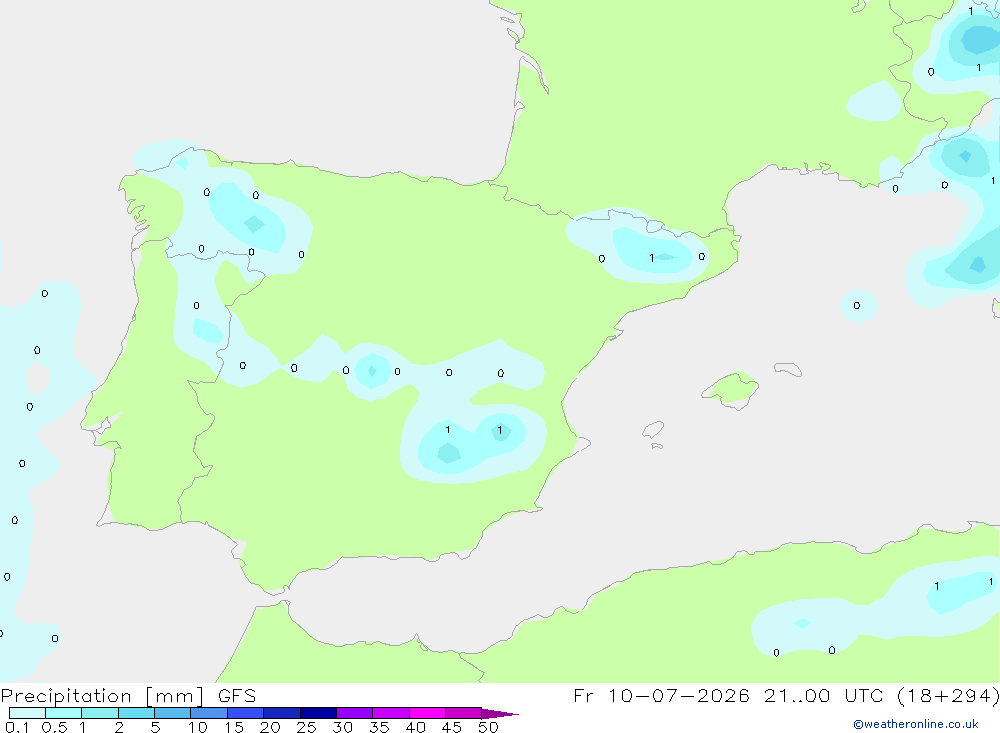Click the '10' legend scale label
This screenshot has height=733, width=1000.
(197, 727)
